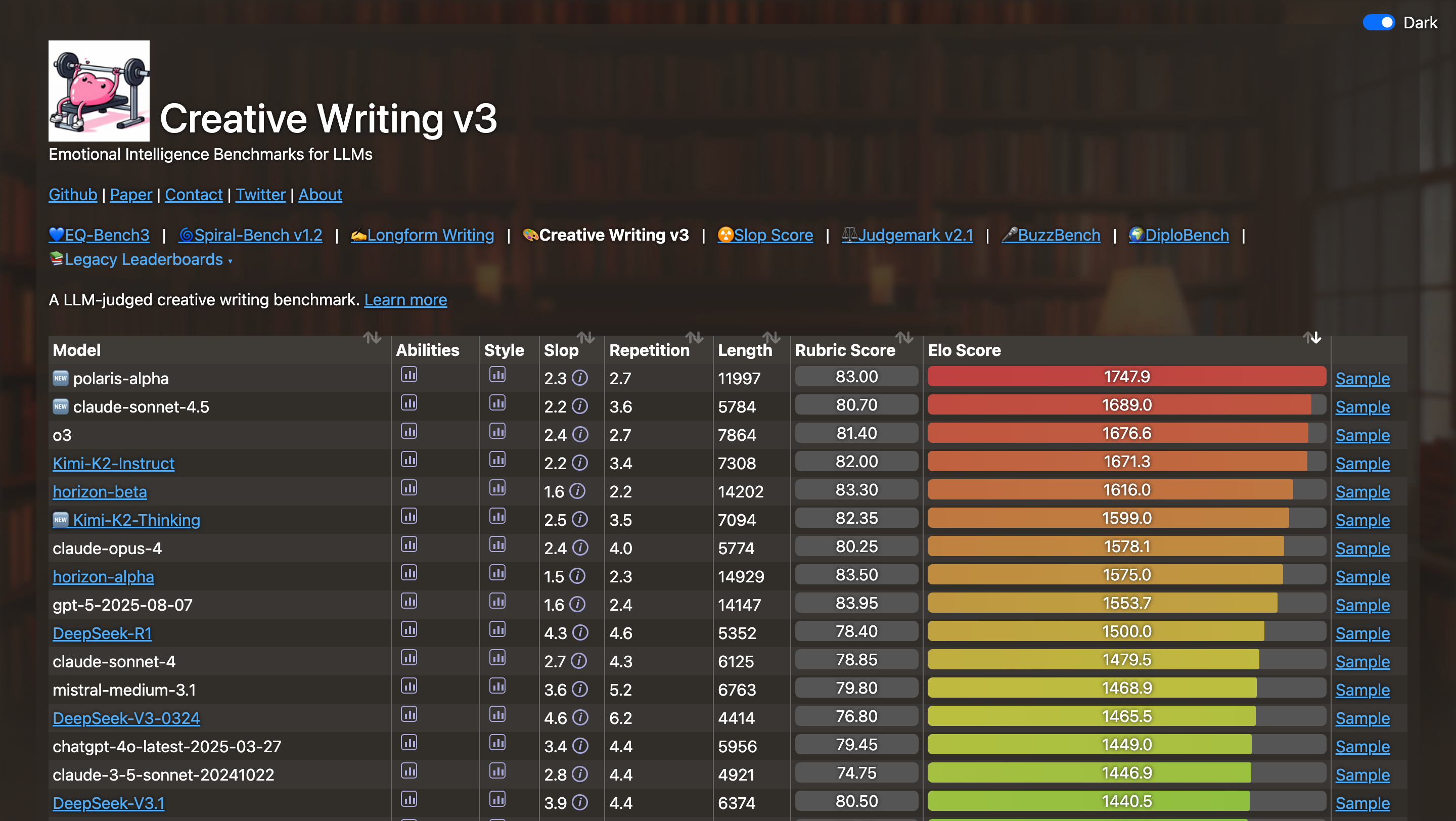Sort table by Elo Score arrow

(1312, 338)
